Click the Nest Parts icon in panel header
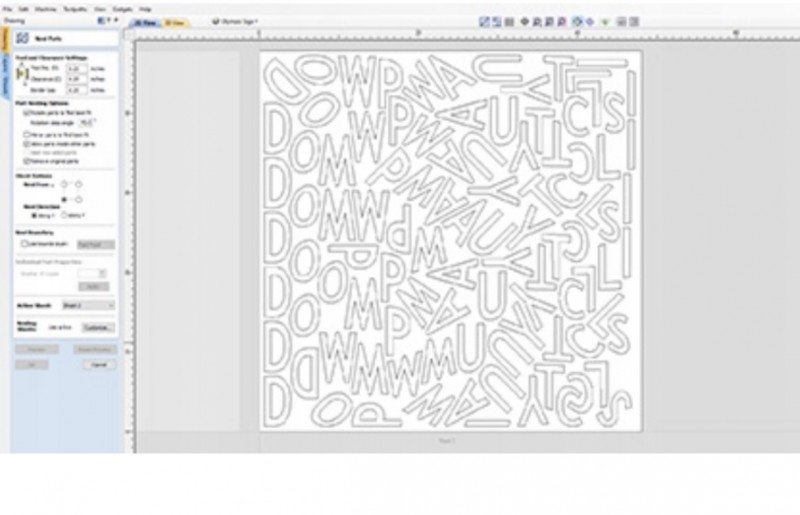Viewport: 800px width, 515px height. coord(22,37)
